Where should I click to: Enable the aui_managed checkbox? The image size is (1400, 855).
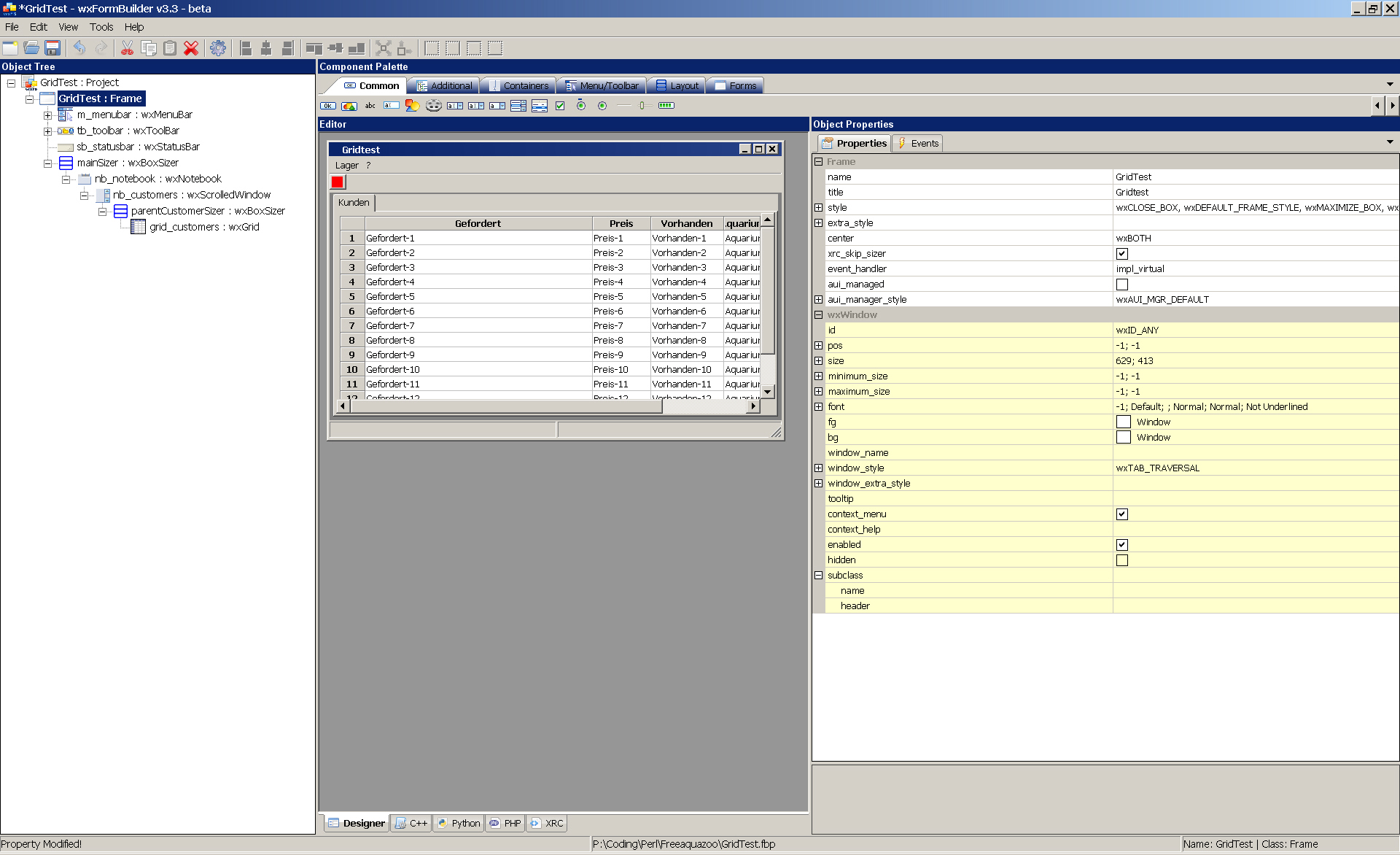[1121, 285]
